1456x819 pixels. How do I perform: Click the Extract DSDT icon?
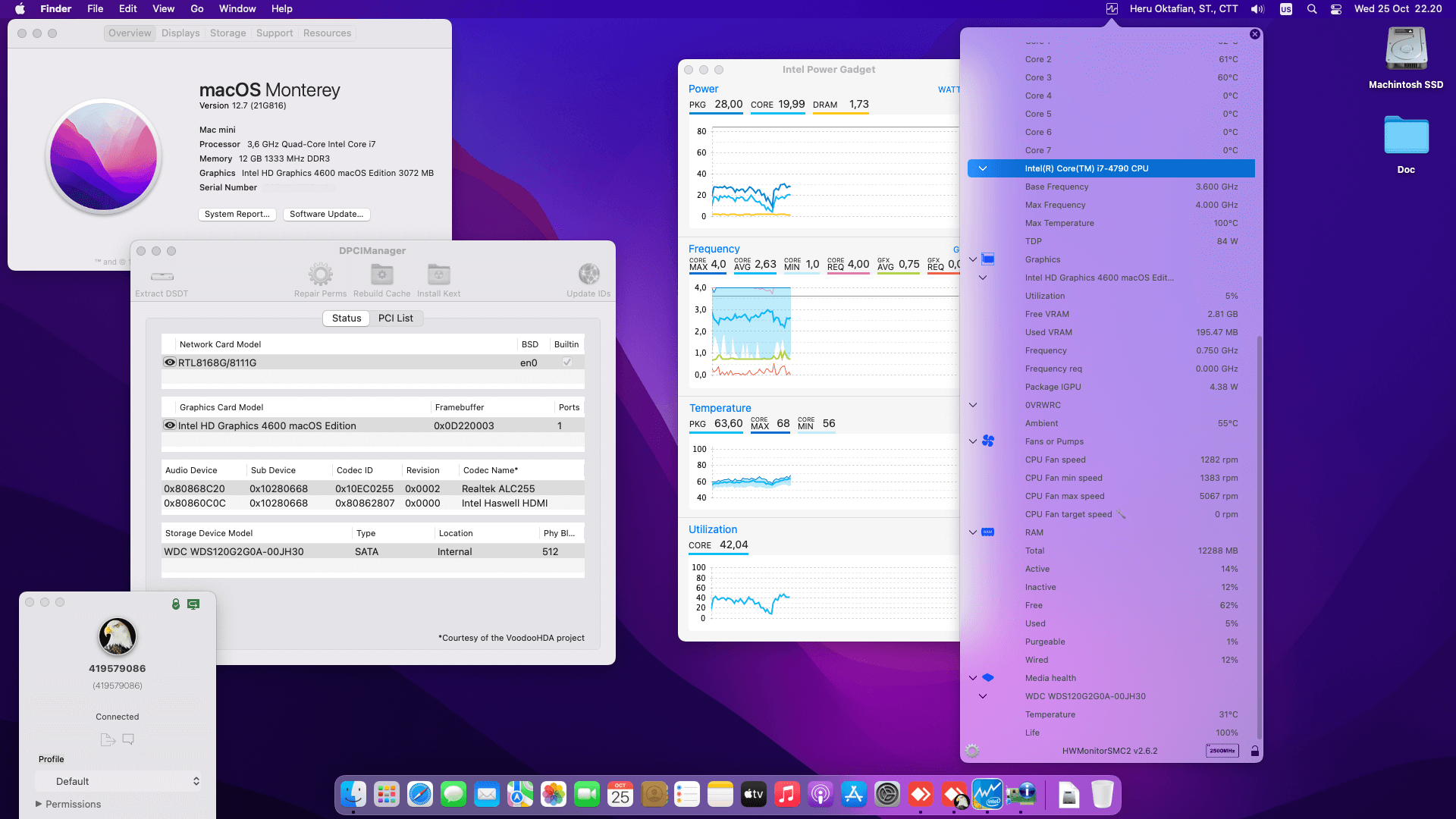(162, 277)
